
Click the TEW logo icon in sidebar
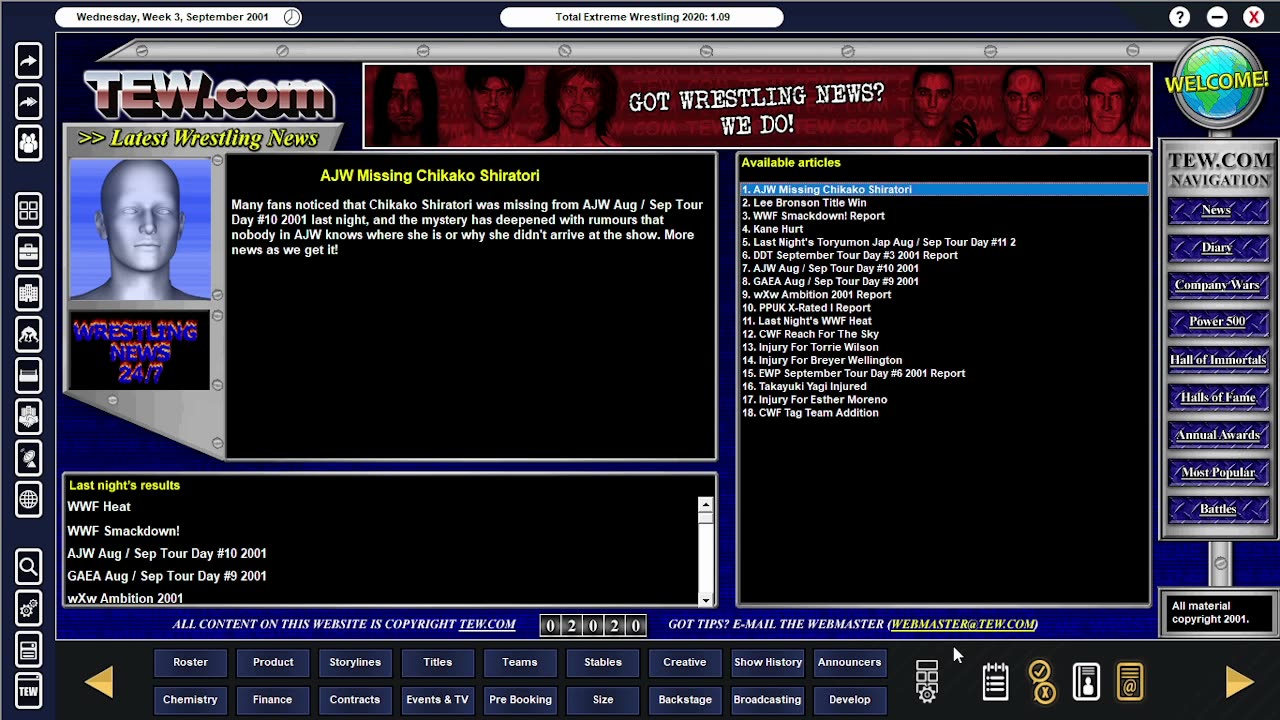click(x=28, y=690)
